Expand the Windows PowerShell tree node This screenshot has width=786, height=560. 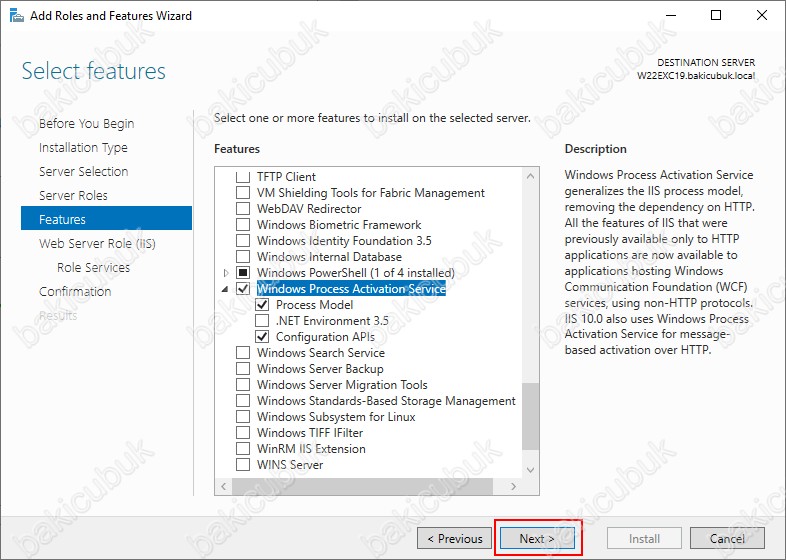[x=226, y=273]
